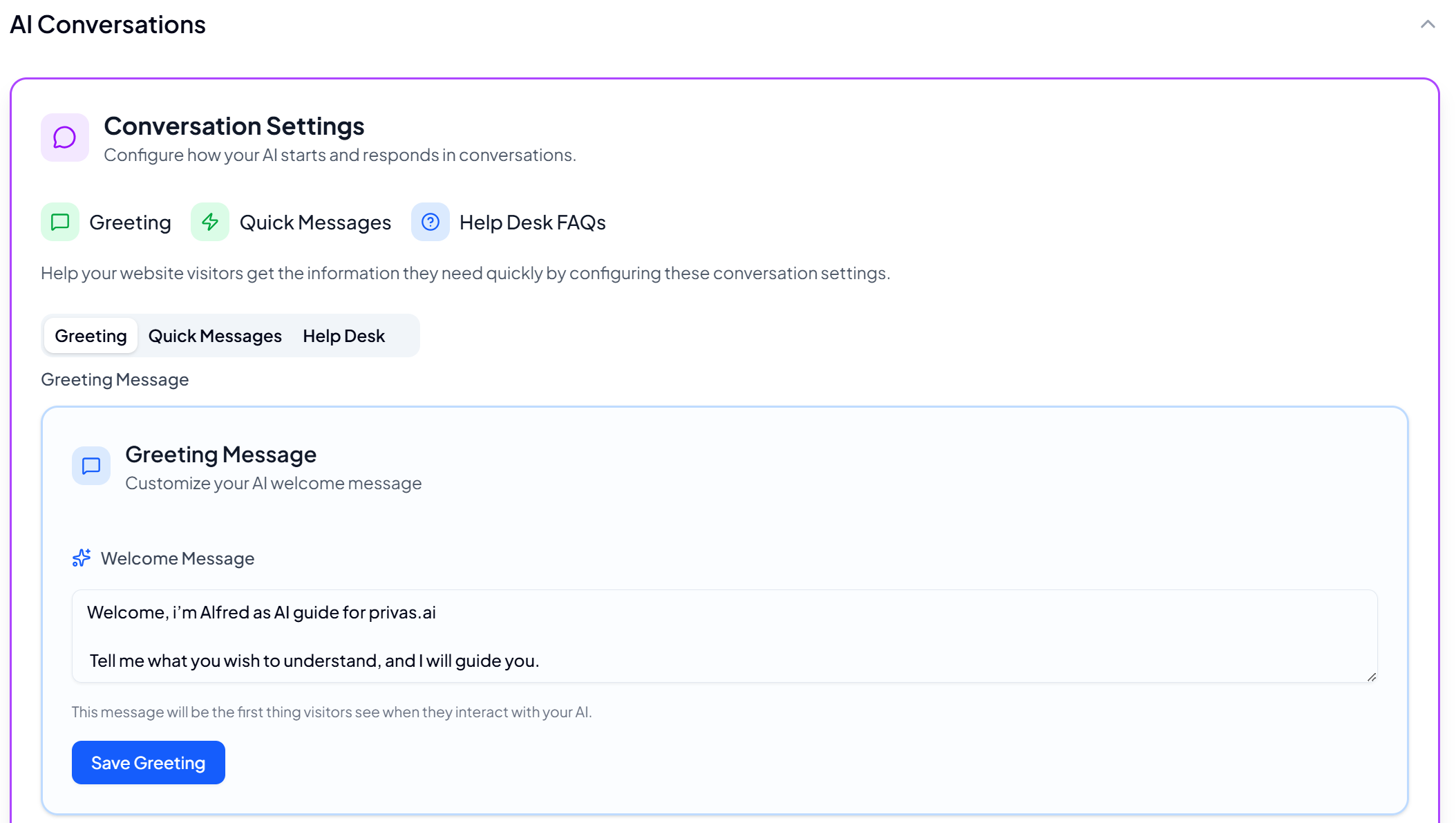Image resolution: width=1456 pixels, height=823 pixels.
Task: Click the Customize your AI welcome message subtitle
Action: pos(273,483)
